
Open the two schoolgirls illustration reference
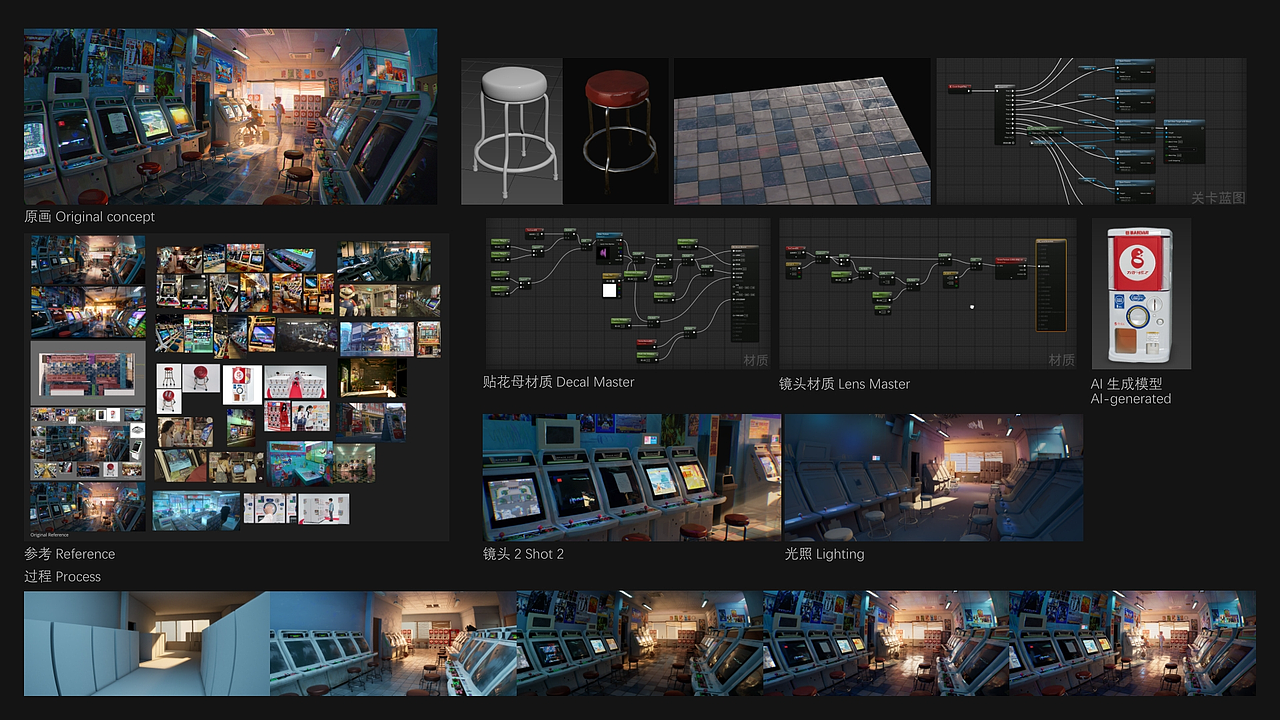(310, 416)
